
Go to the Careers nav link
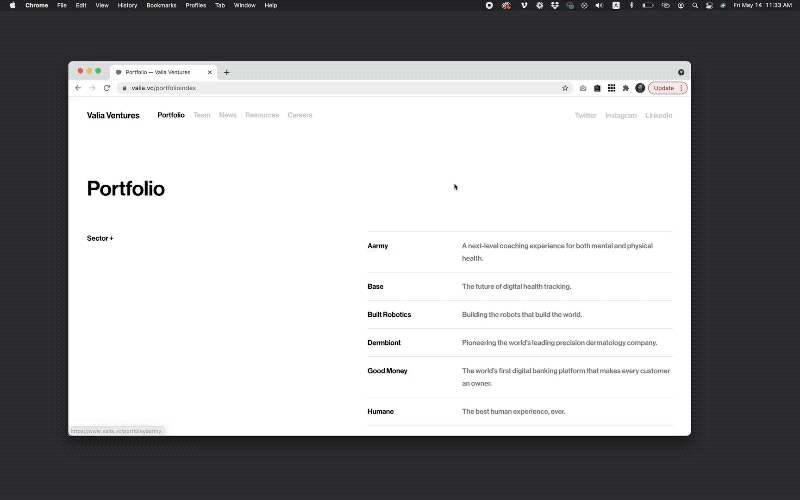coord(299,115)
